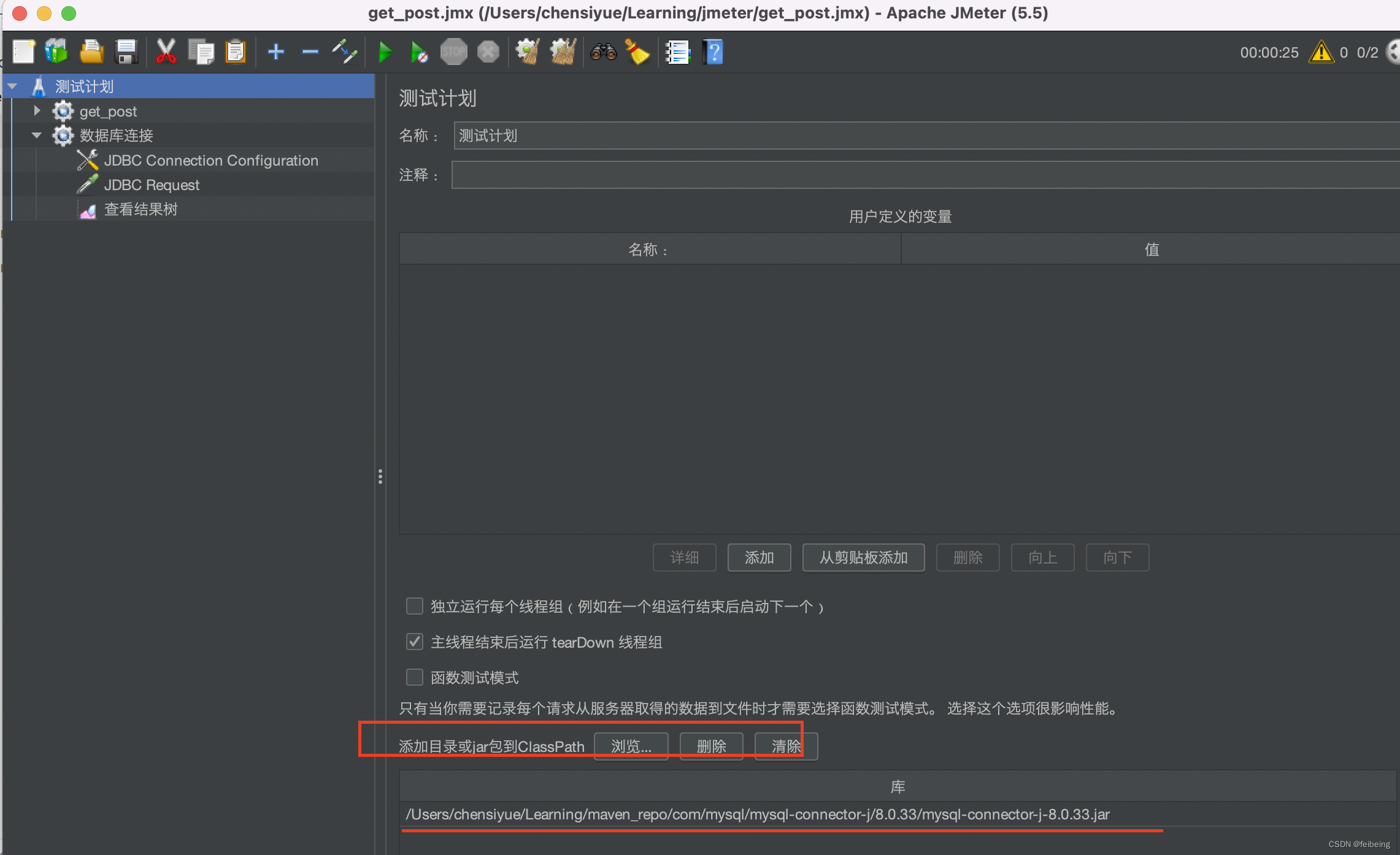
Task: Click the 向上 move up button
Action: click(x=1042, y=558)
